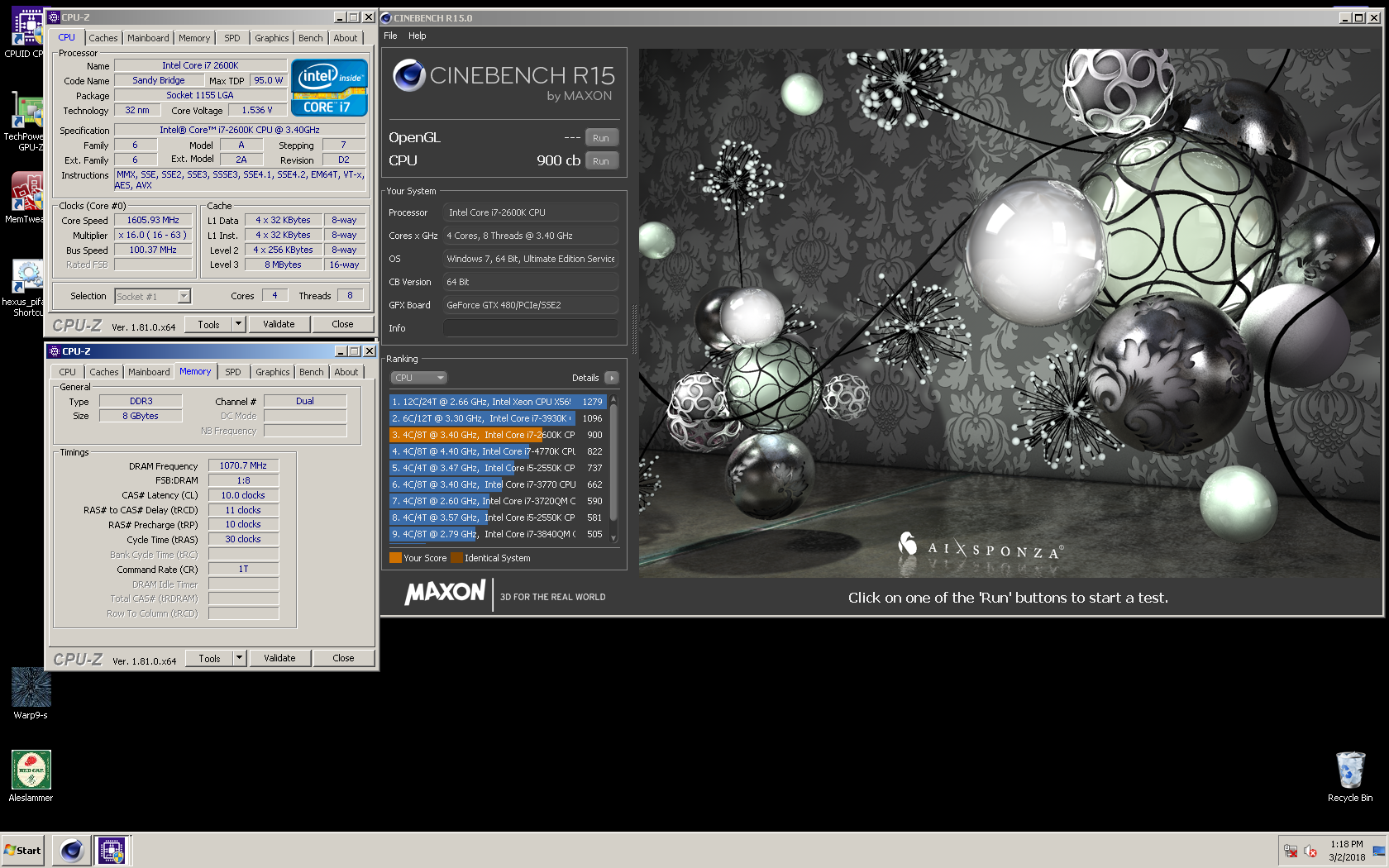This screenshot has height=868, width=1389.
Task: Run the OpenGL benchmark
Action: point(601,138)
